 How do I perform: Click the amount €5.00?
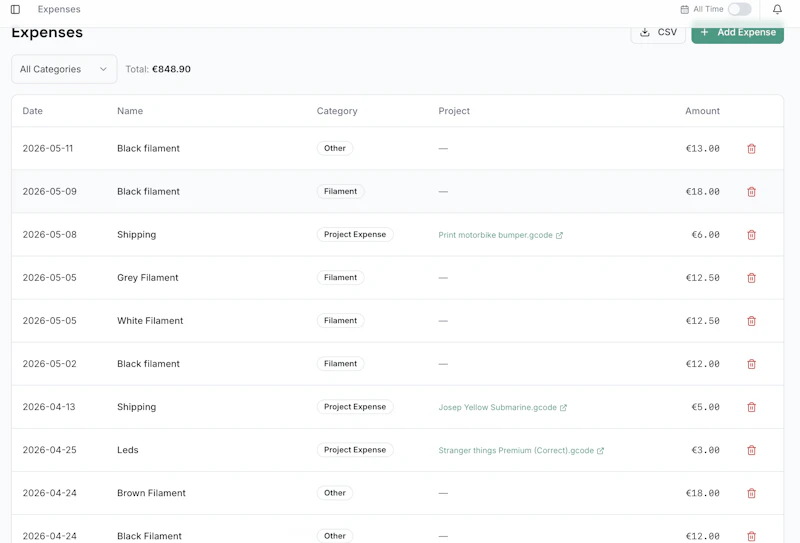(705, 407)
